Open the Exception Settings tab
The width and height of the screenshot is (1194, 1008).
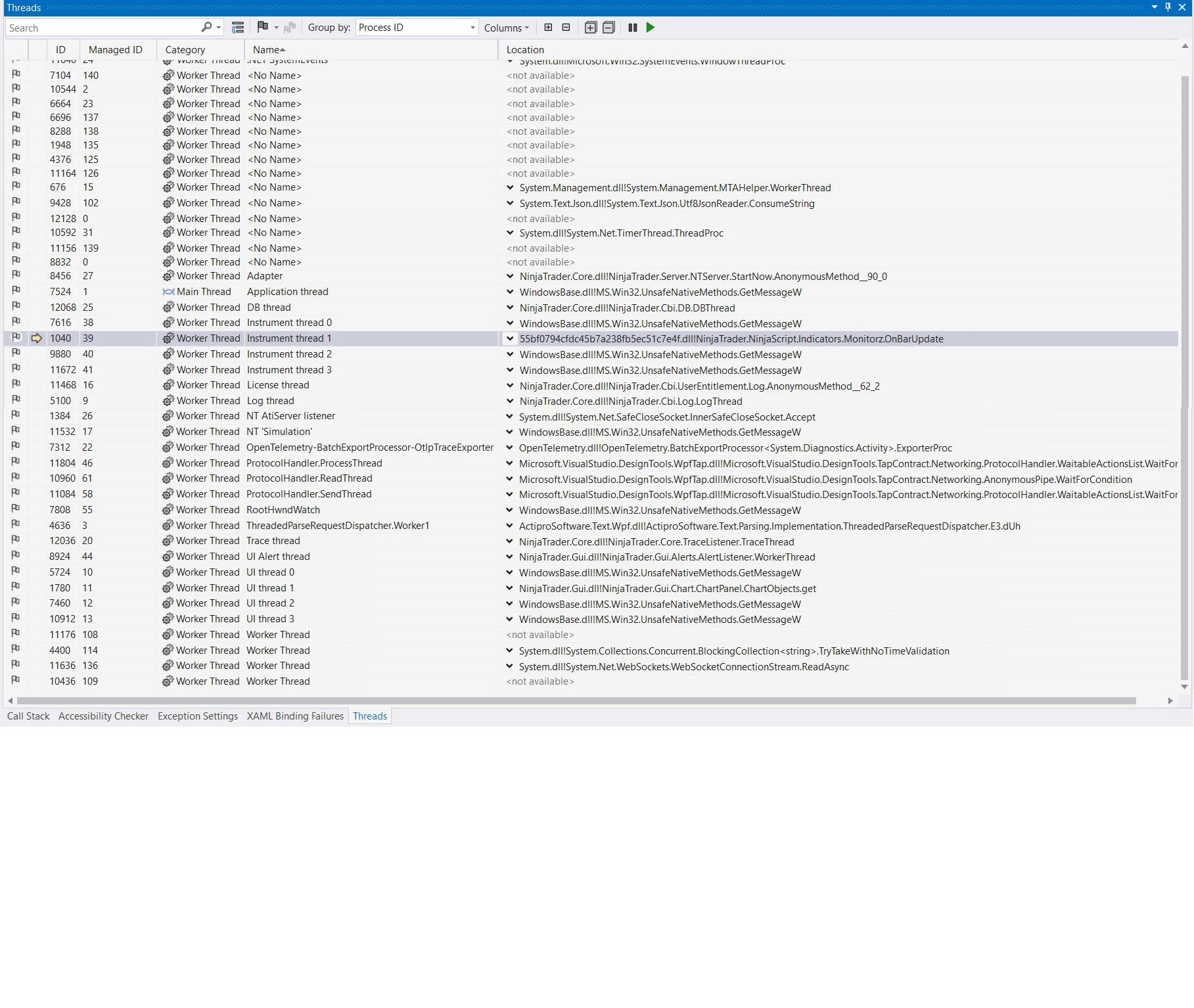pyautogui.click(x=198, y=716)
